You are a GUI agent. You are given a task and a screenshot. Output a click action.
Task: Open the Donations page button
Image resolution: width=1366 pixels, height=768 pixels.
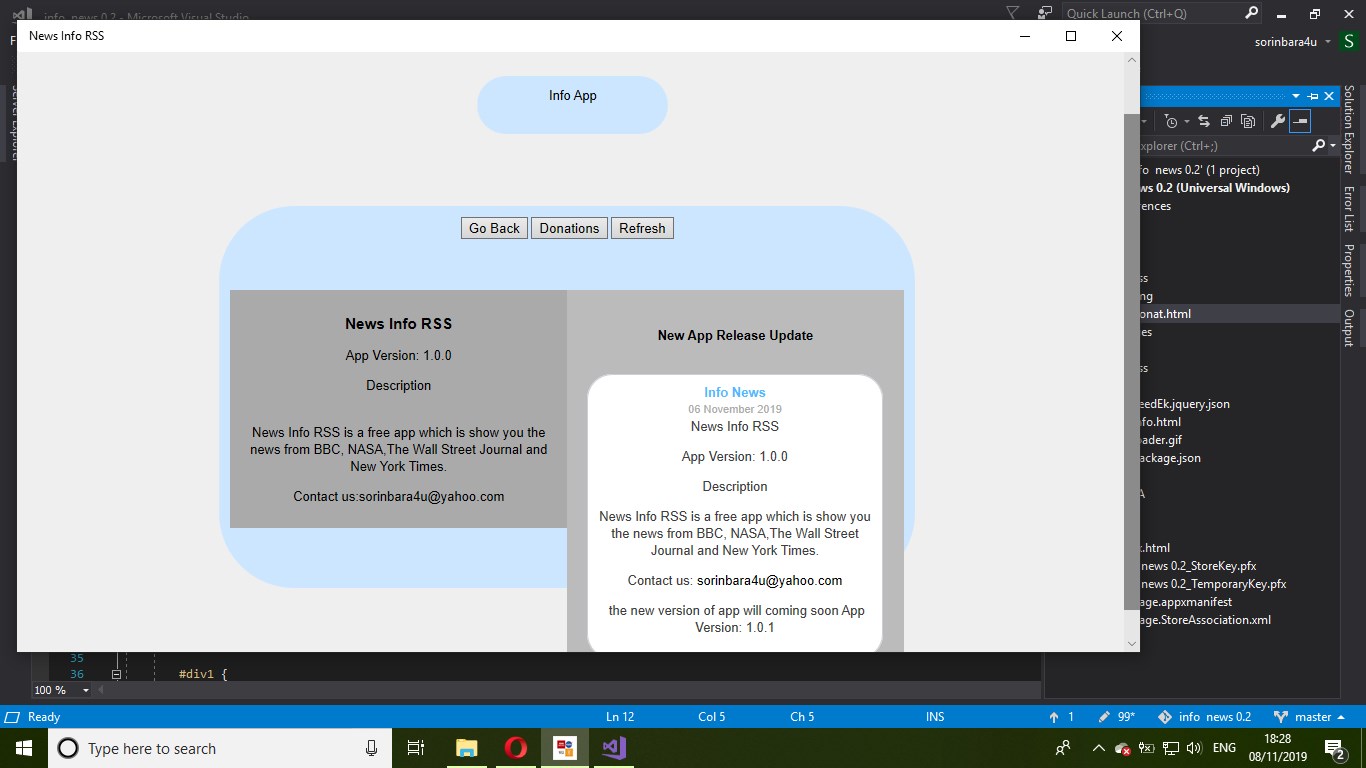coord(569,228)
